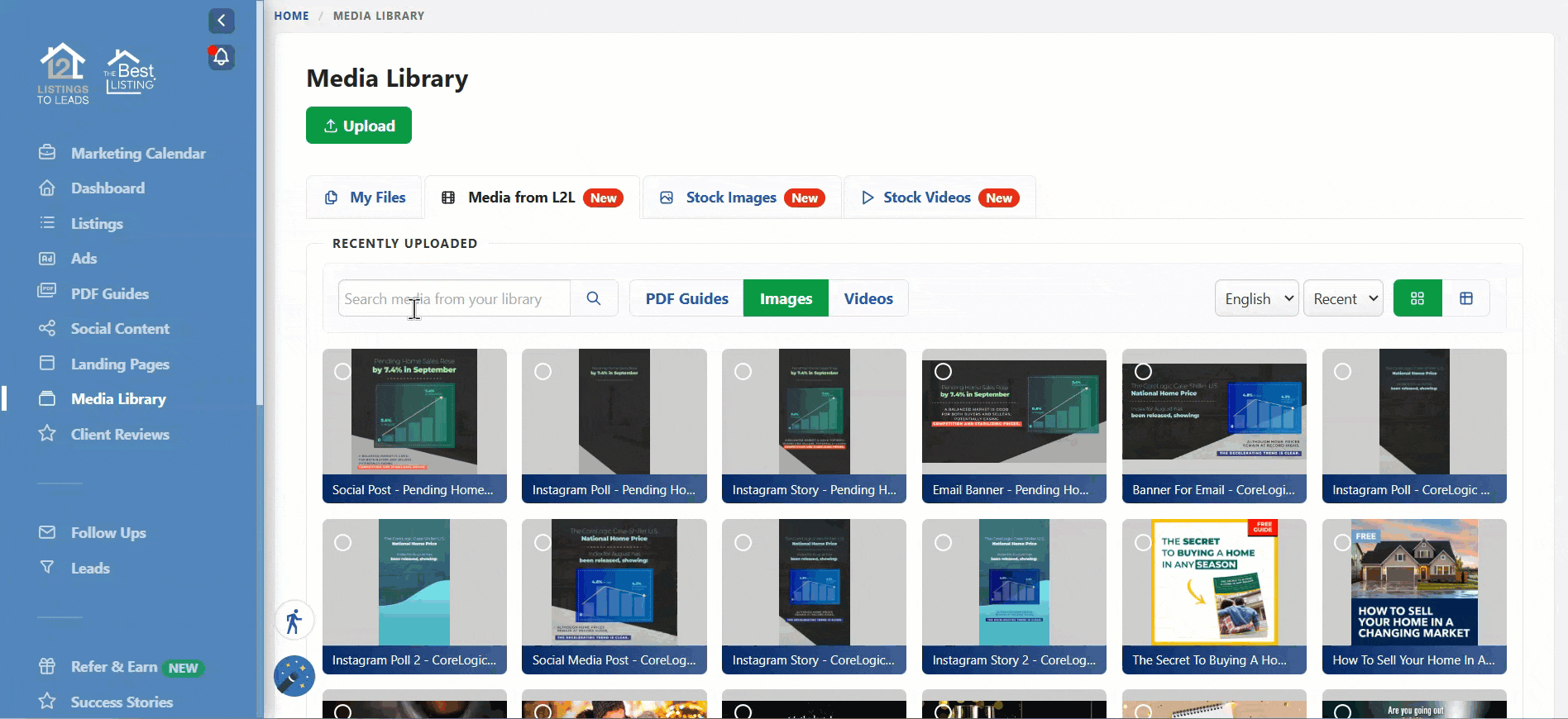Click the Refer & Earn gift icon
Viewport: 1568px width, 719px height.
[47, 666]
